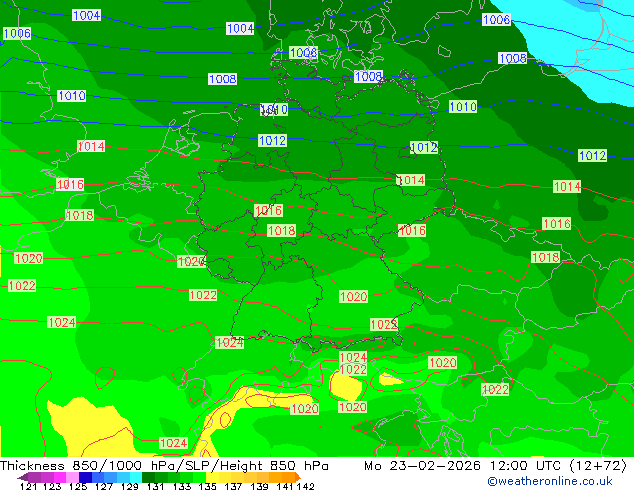Pick the dark green 131 legend swatch
Viewport: 634px width, 490px height.
point(148,477)
